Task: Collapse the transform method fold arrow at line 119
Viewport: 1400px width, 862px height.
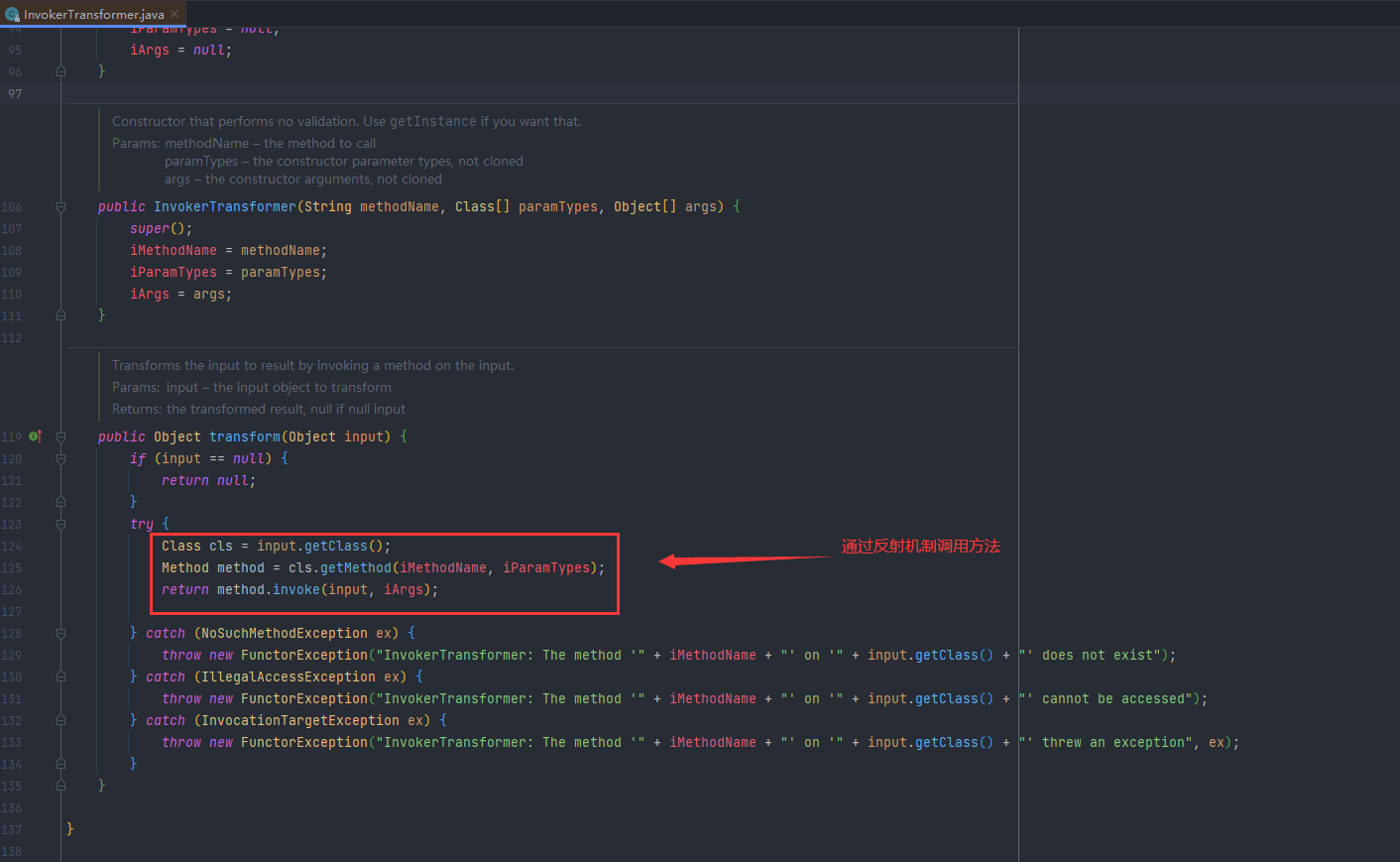Action: [60, 436]
